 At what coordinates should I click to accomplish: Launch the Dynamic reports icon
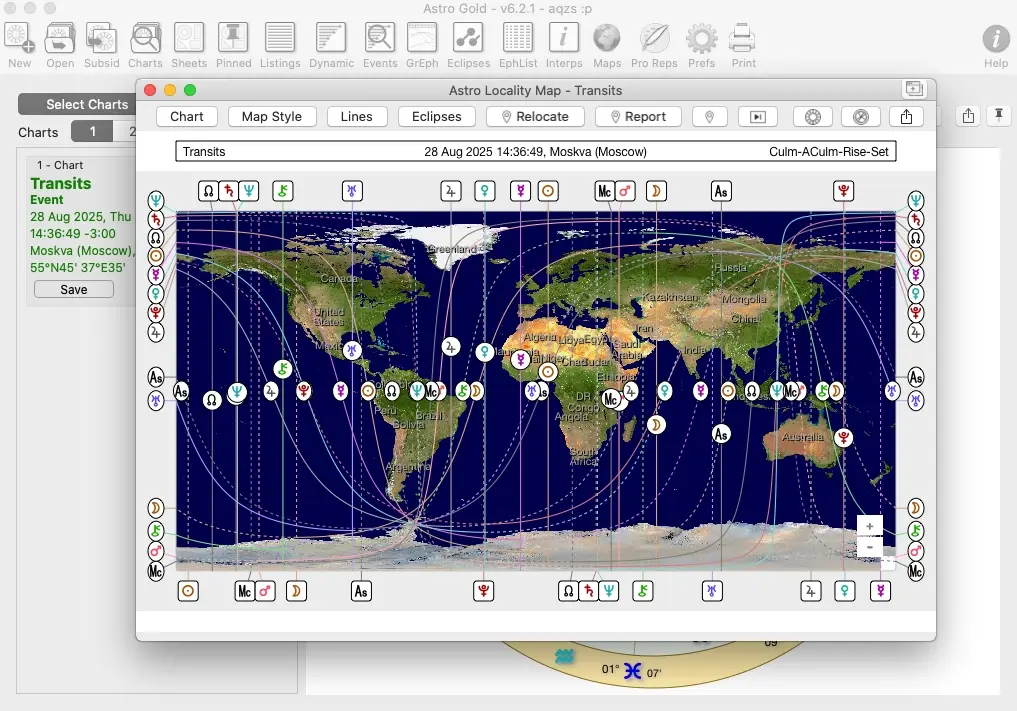[331, 45]
